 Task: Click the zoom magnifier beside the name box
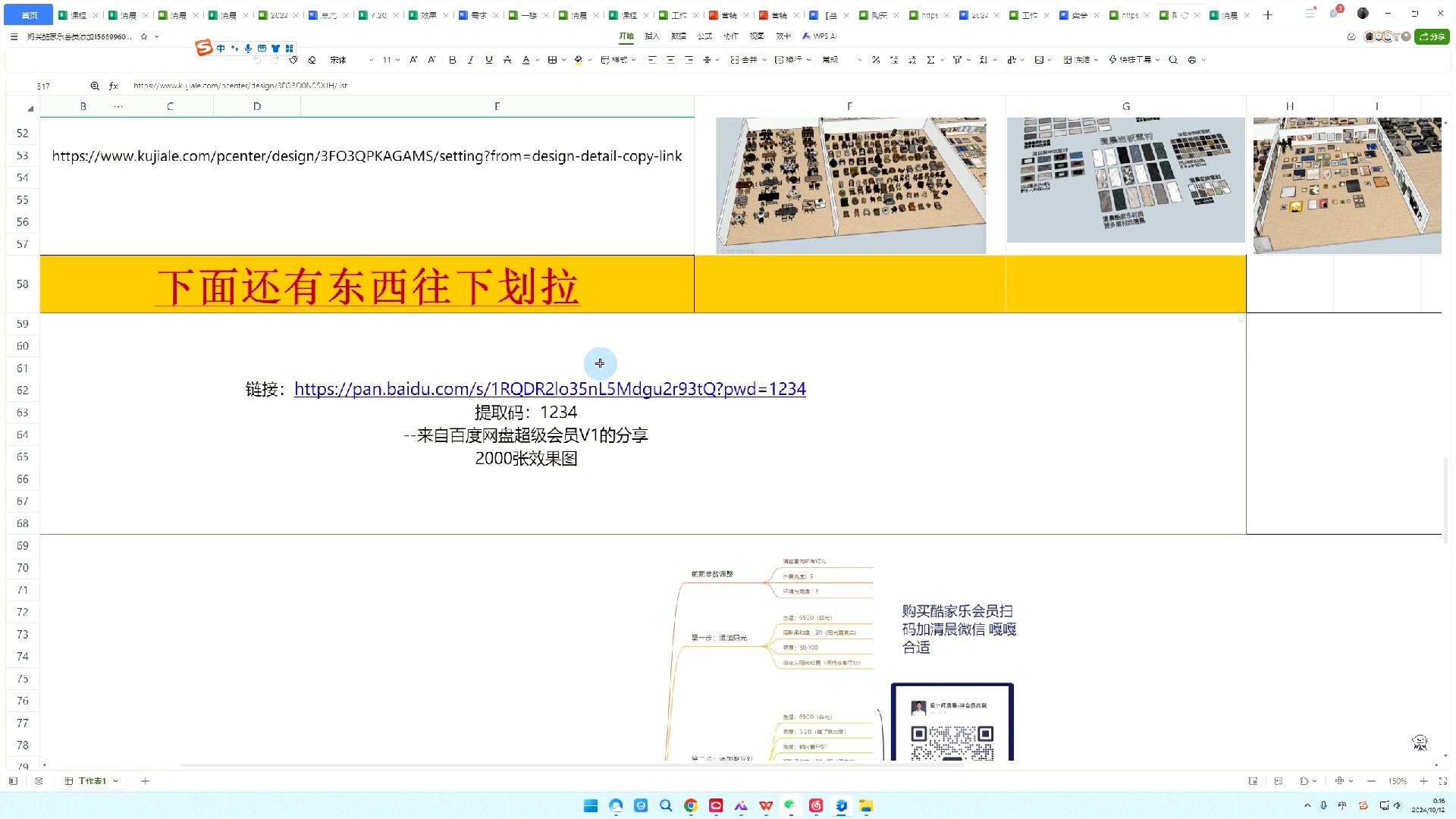tap(95, 86)
